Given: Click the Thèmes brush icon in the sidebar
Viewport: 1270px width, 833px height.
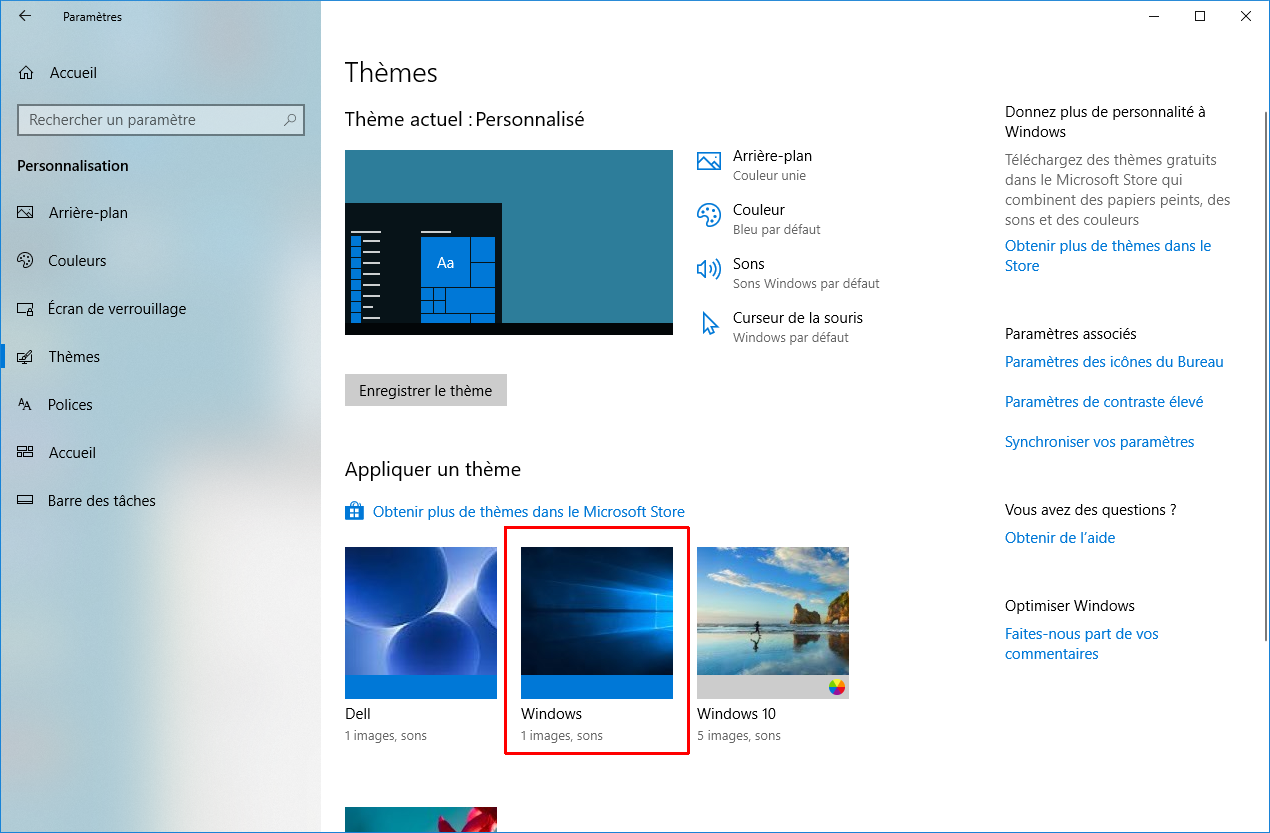Looking at the screenshot, I should [x=26, y=357].
